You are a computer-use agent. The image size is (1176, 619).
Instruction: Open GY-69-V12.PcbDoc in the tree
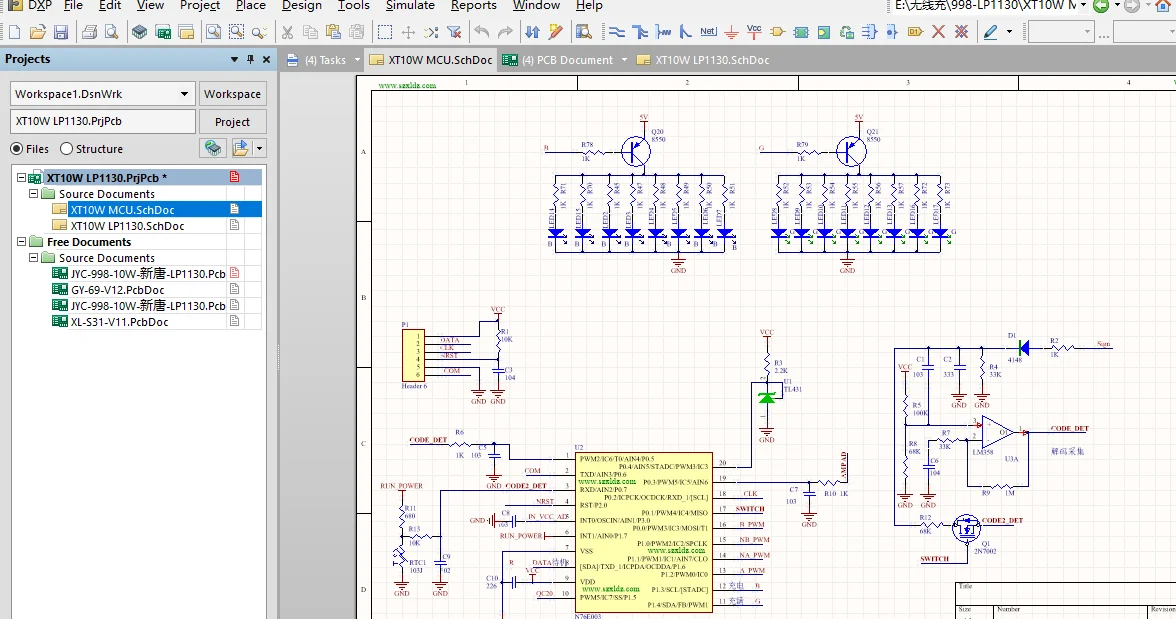(x=118, y=290)
